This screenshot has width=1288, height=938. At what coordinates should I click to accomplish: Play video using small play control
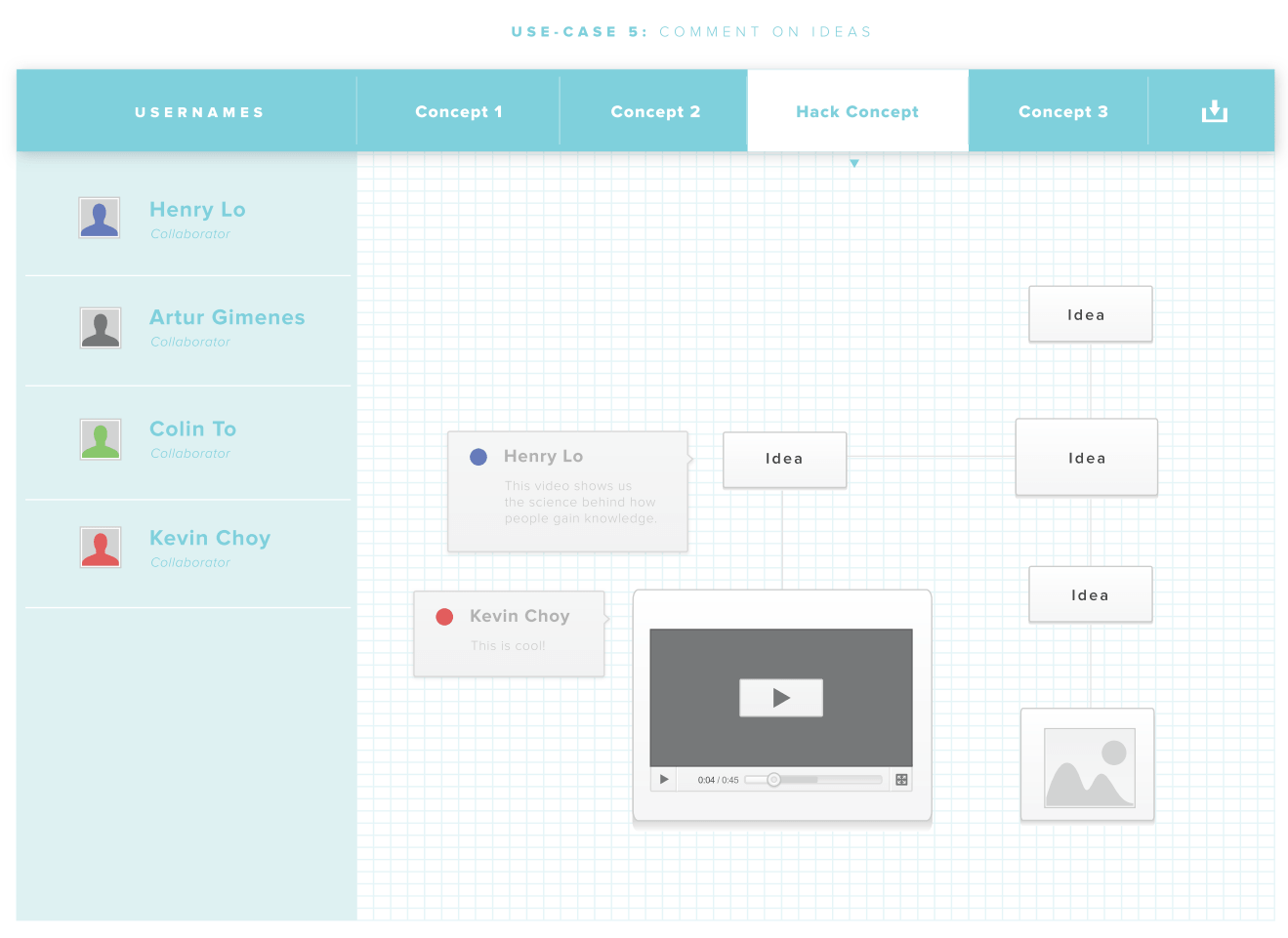664,779
